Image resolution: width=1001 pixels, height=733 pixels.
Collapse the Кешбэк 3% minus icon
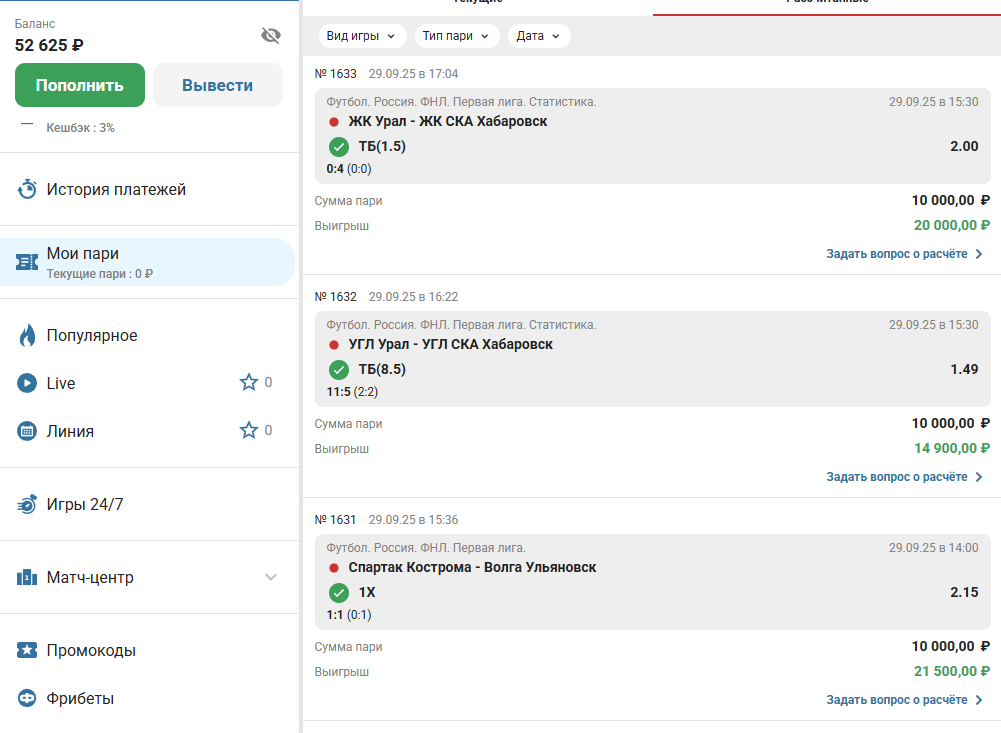(26, 125)
